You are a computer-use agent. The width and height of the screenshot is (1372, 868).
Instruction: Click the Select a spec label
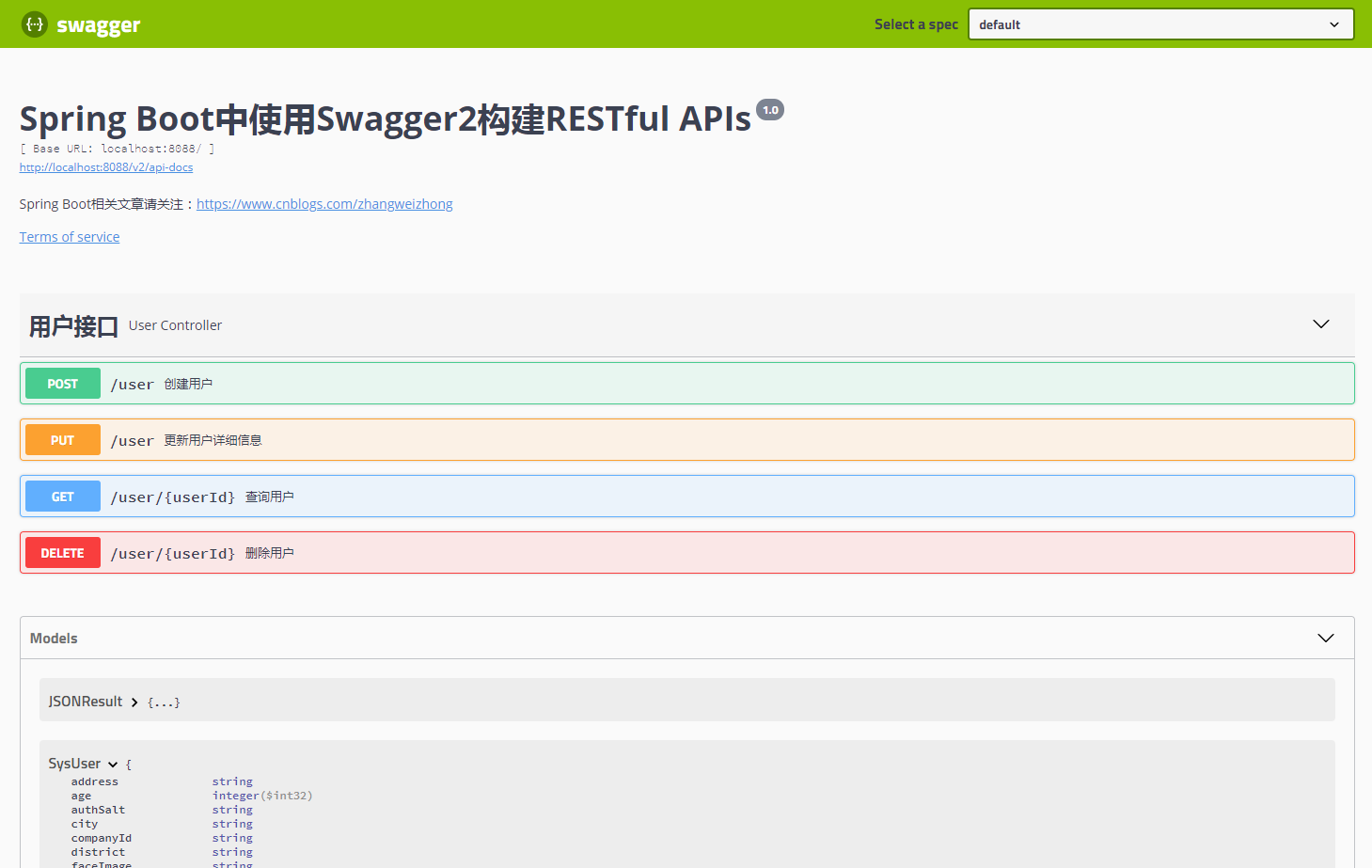916,24
